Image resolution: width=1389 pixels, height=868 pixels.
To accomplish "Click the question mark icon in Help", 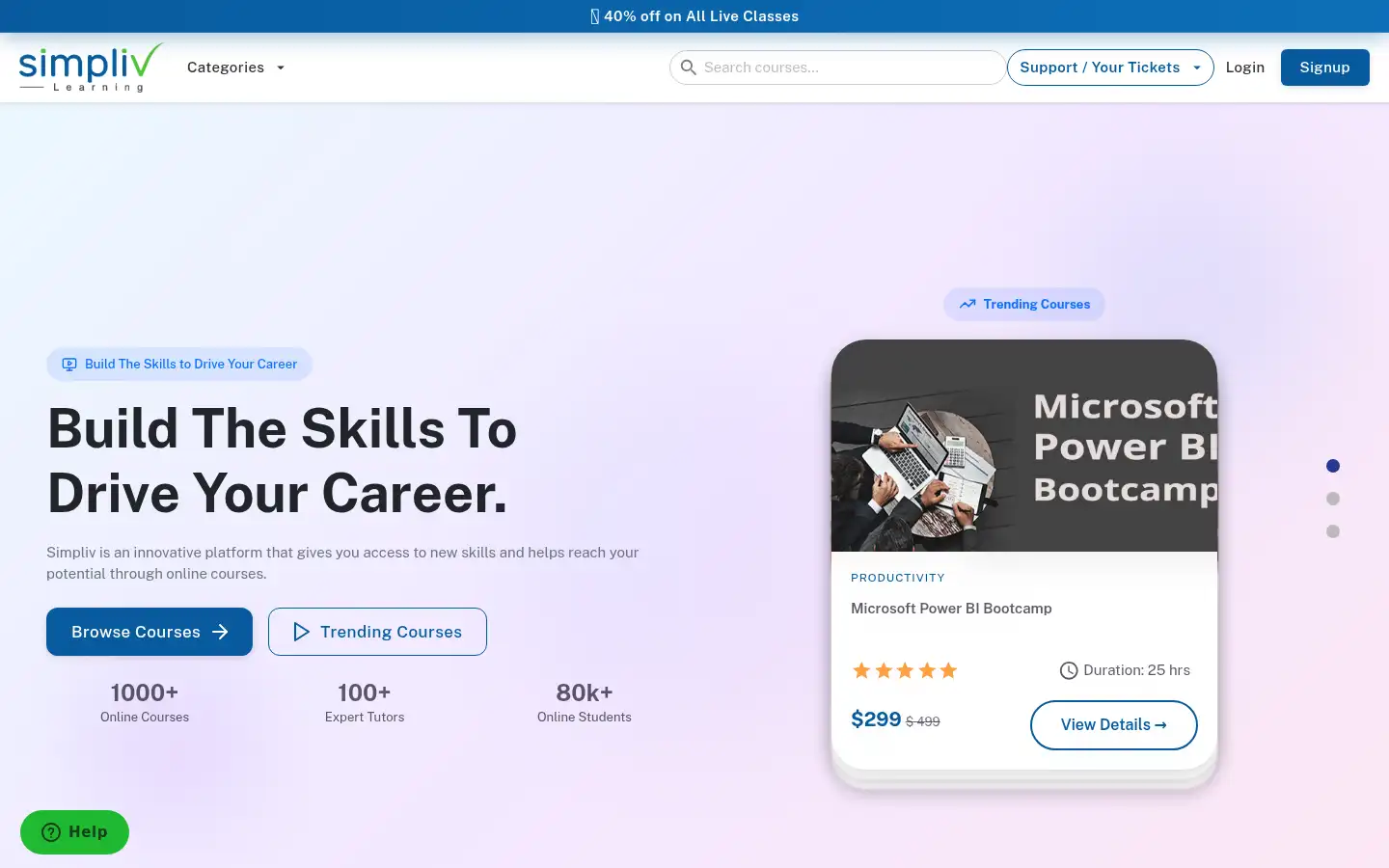I will pos(51,832).
